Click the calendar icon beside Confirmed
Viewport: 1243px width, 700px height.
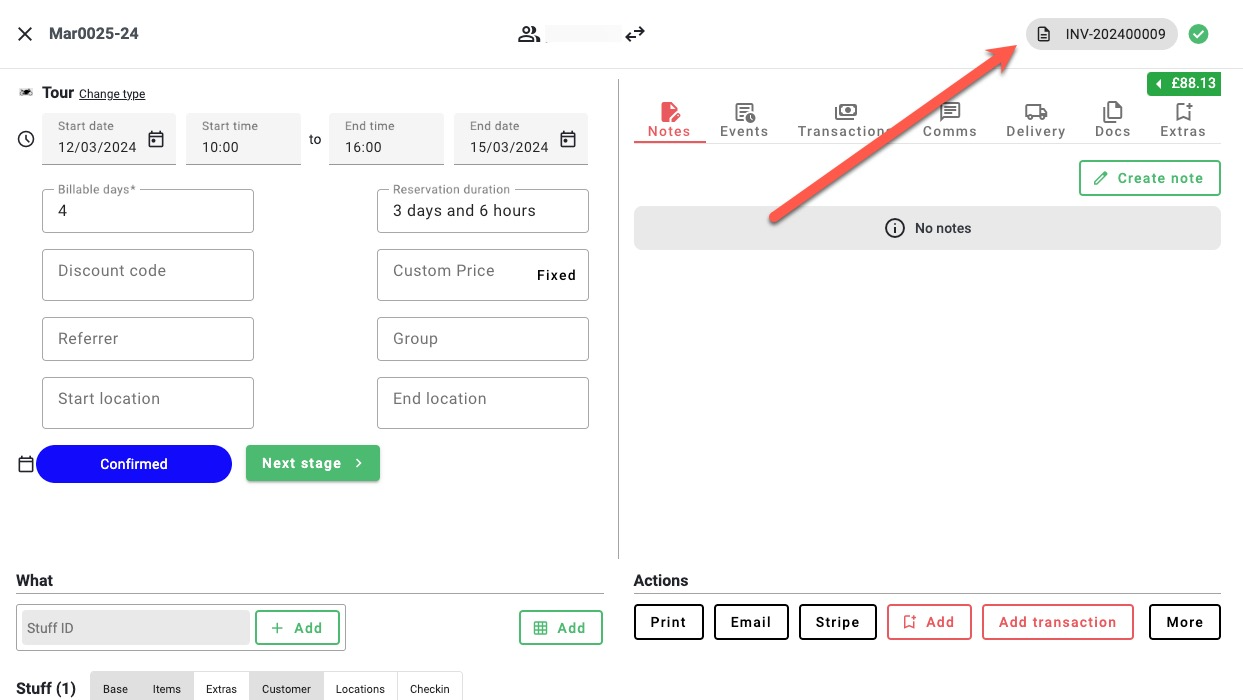(26, 464)
